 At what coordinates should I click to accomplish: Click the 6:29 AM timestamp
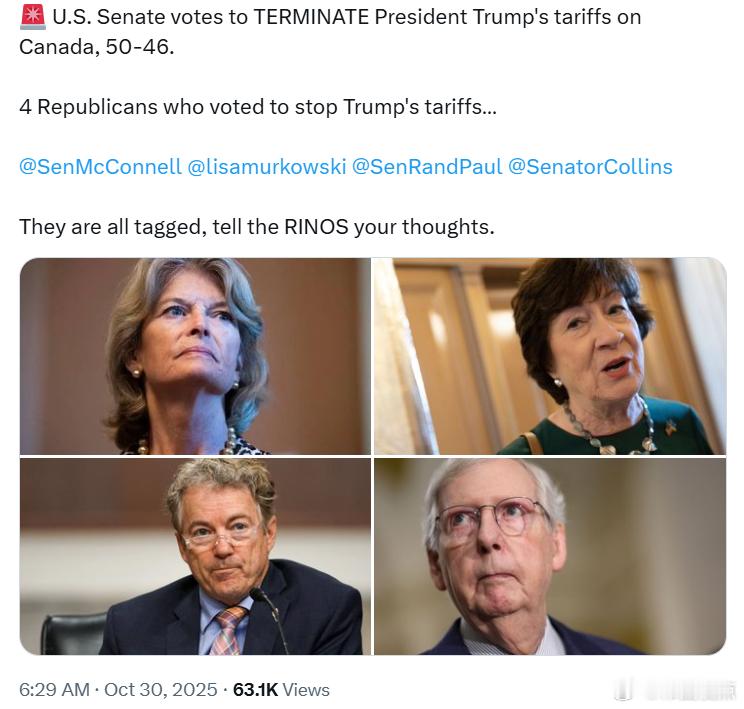coord(55,690)
